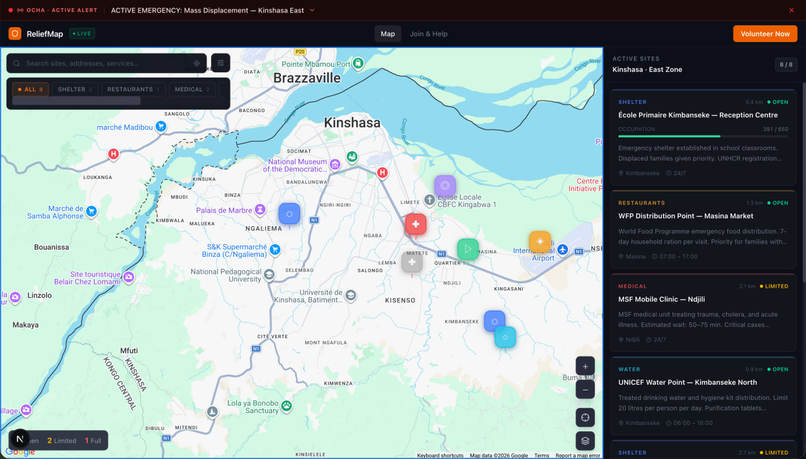Open MSF Mobile Clinic Ndjili card

click(x=703, y=313)
